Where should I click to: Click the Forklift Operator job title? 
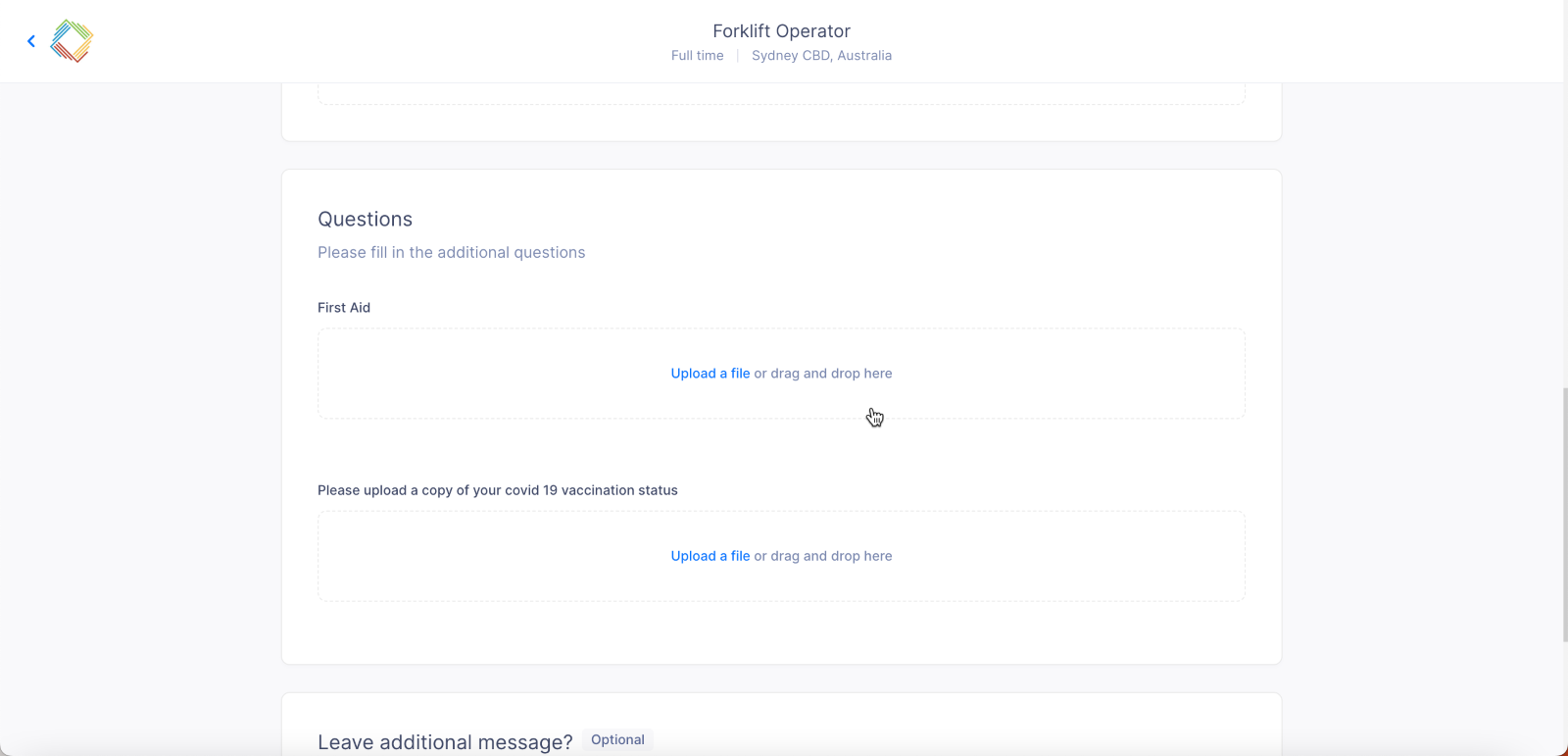click(x=781, y=31)
